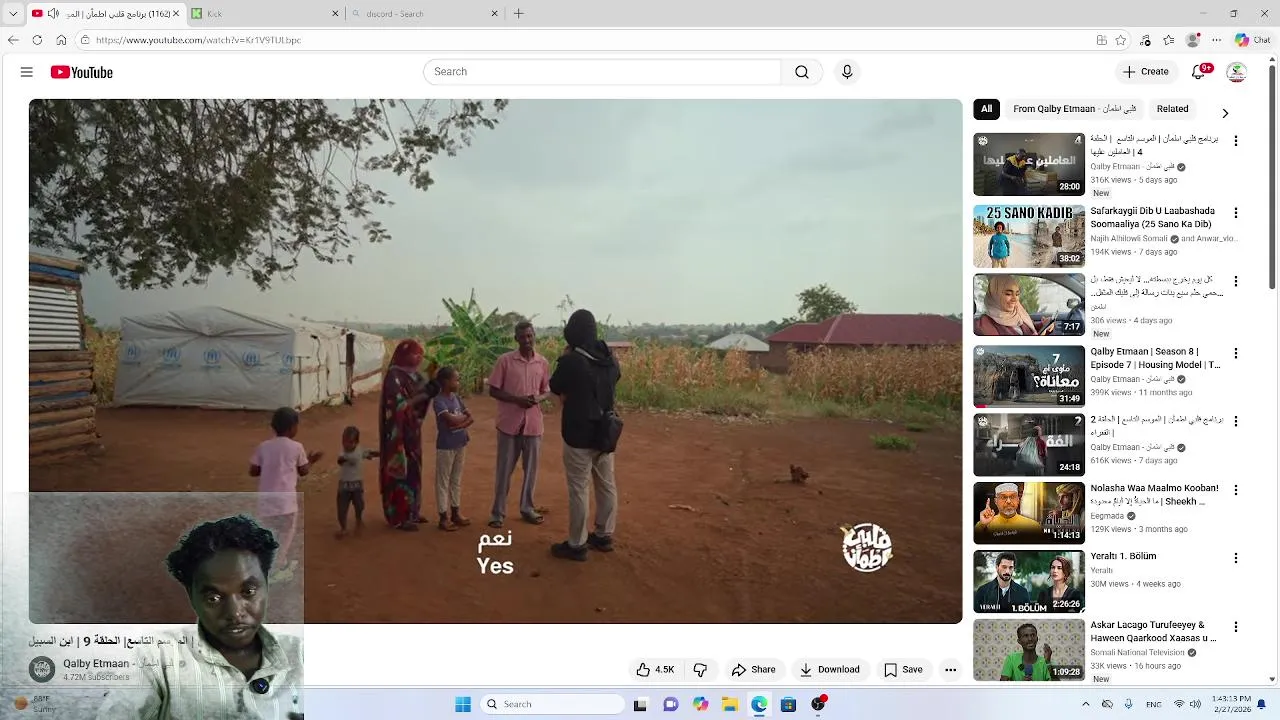Show next filter chips with arrow
The image size is (1280, 720).
[1225, 113]
